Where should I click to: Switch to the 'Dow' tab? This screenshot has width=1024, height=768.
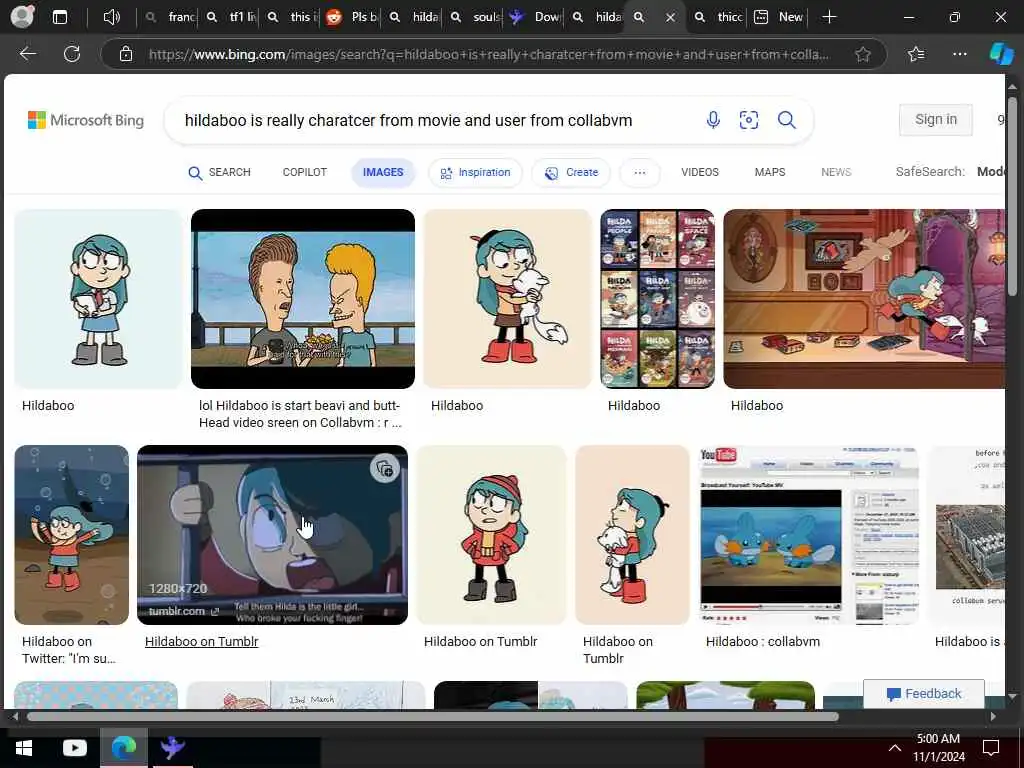536,17
